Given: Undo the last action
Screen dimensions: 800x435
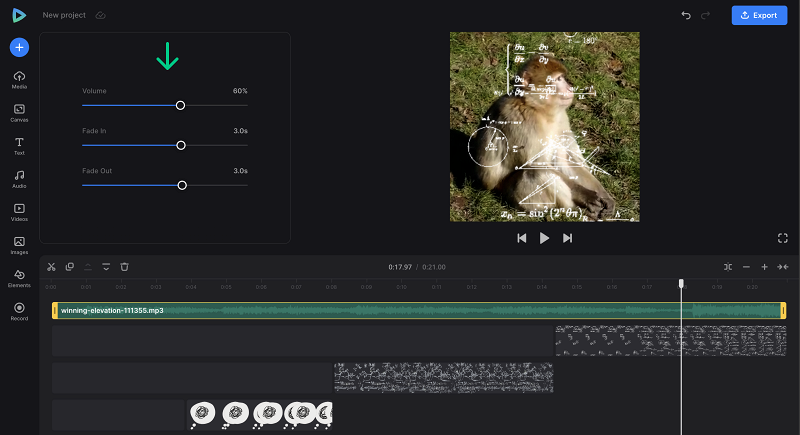Looking at the screenshot, I should pyautogui.click(x=686, y=15).
